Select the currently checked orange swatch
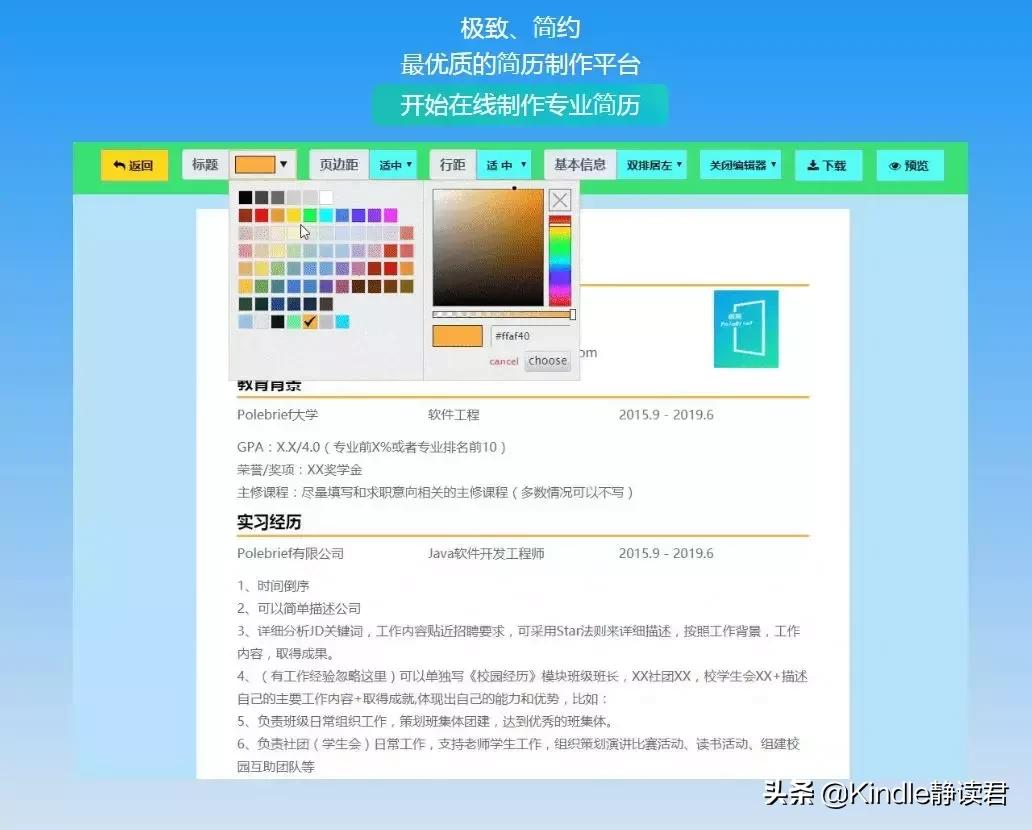Image resolution: width=1032 pixels, height=830 pixels. coord(311,321)
